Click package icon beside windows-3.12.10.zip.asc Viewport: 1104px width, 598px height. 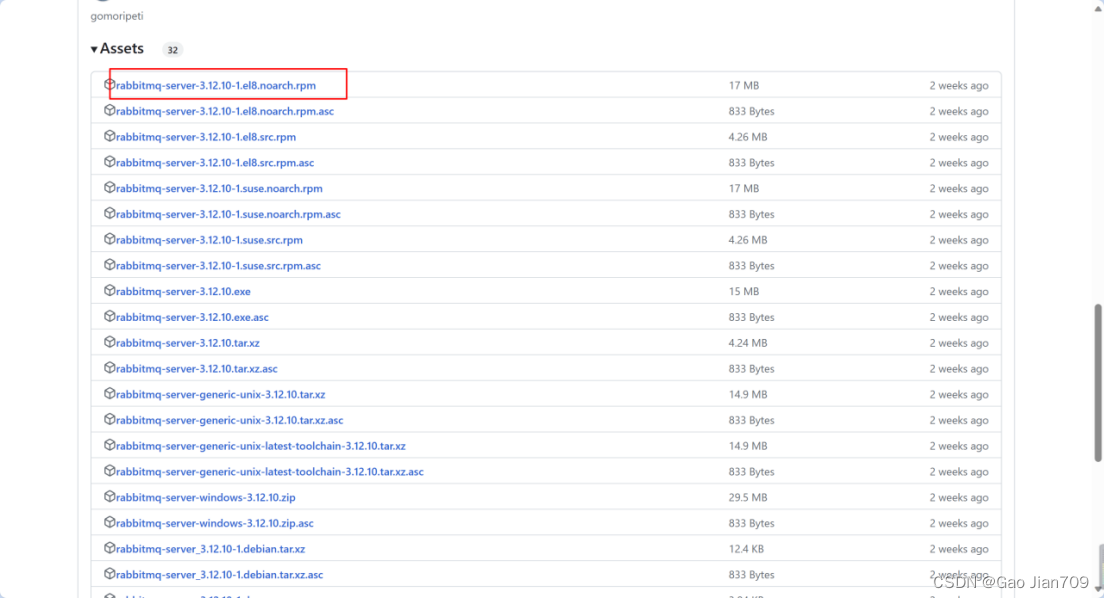click(109, 523)
